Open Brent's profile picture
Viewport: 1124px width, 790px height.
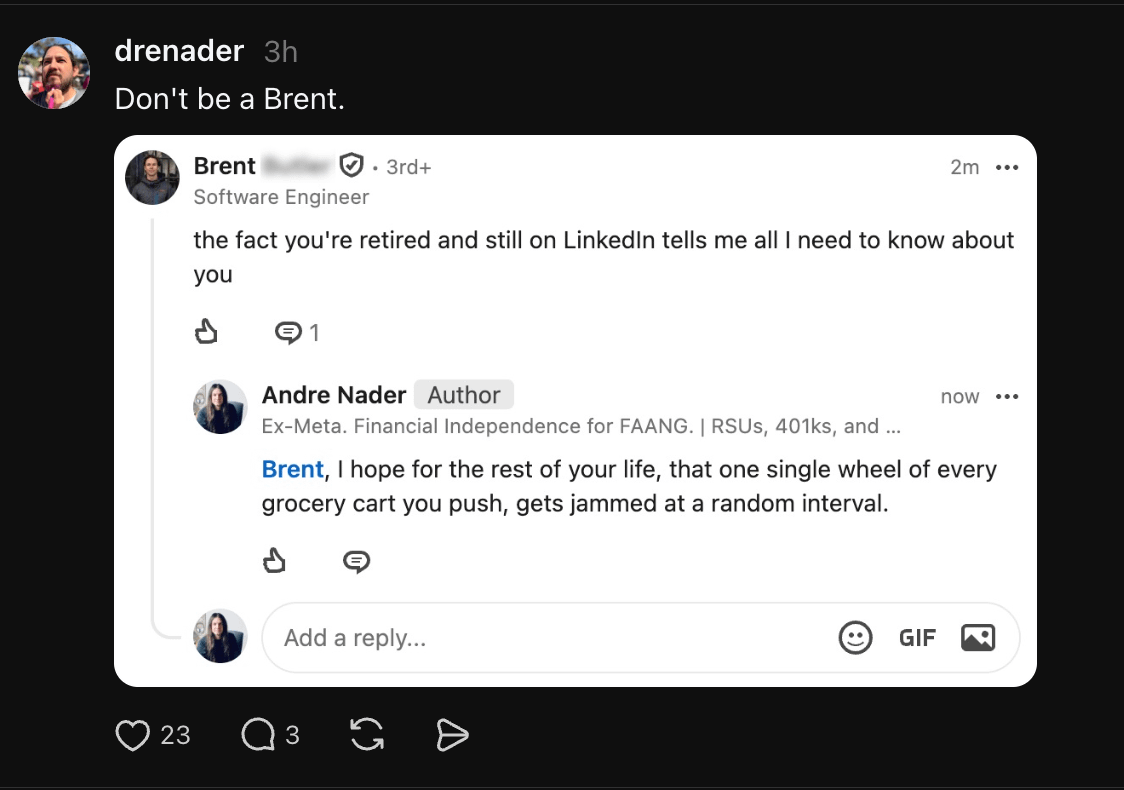point(152,177)
